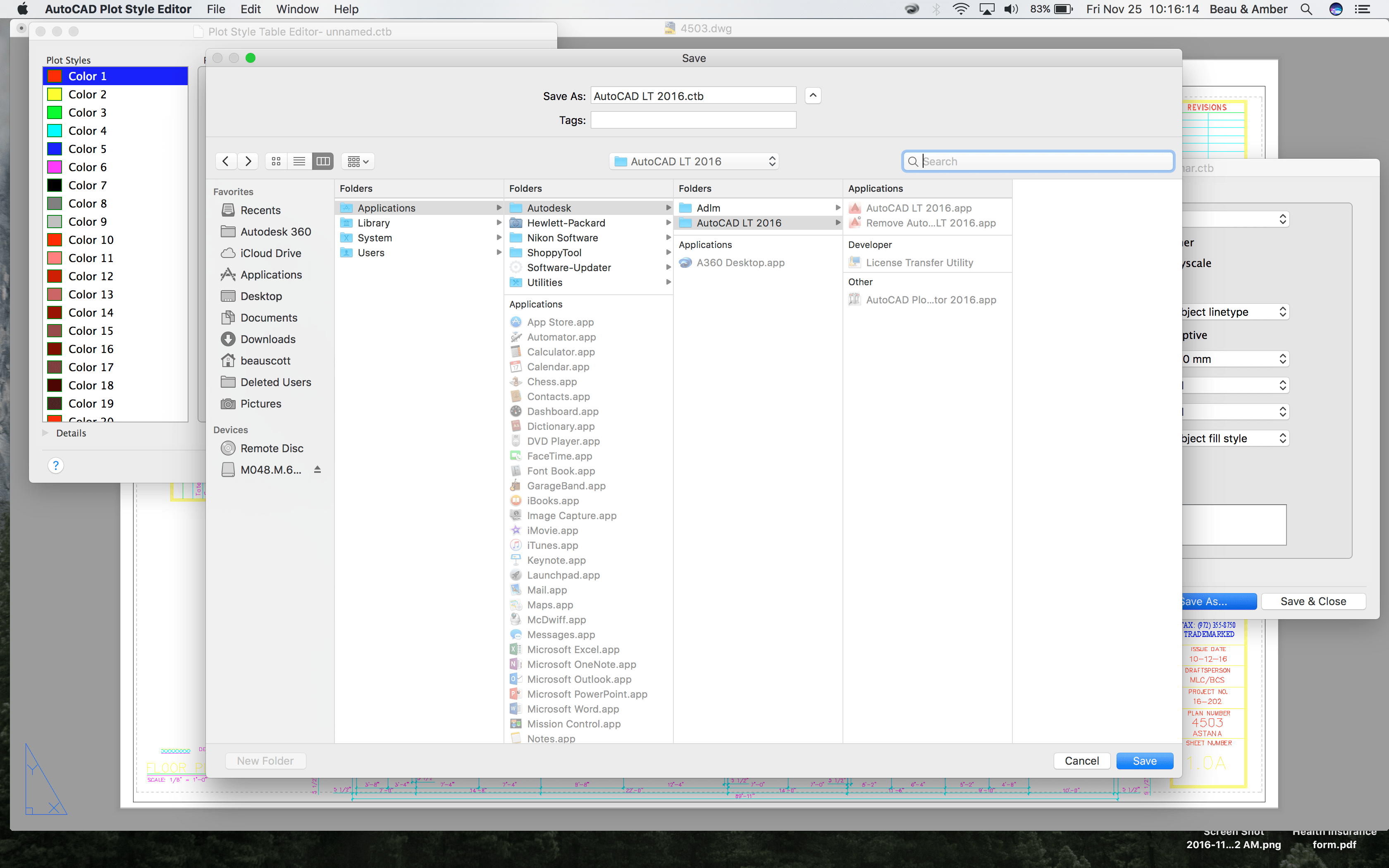Viewport: 1389px width, 868px height.
Task: Open Downloads in the sidebar
Action: (258, 339)
